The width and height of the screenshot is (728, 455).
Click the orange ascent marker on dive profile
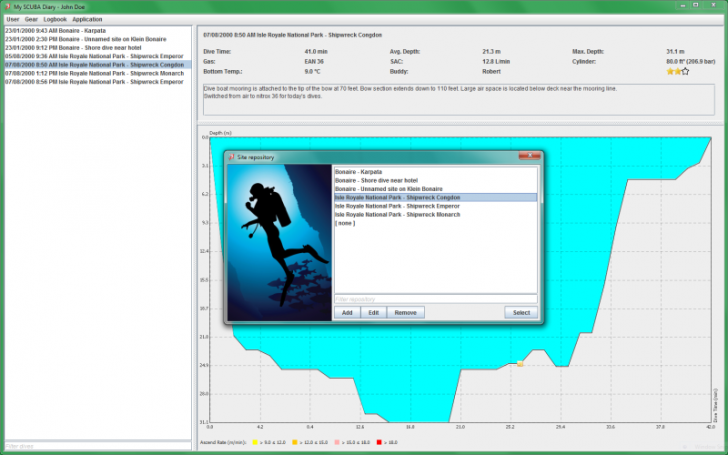pyautogui.click(x=520, y=364)
